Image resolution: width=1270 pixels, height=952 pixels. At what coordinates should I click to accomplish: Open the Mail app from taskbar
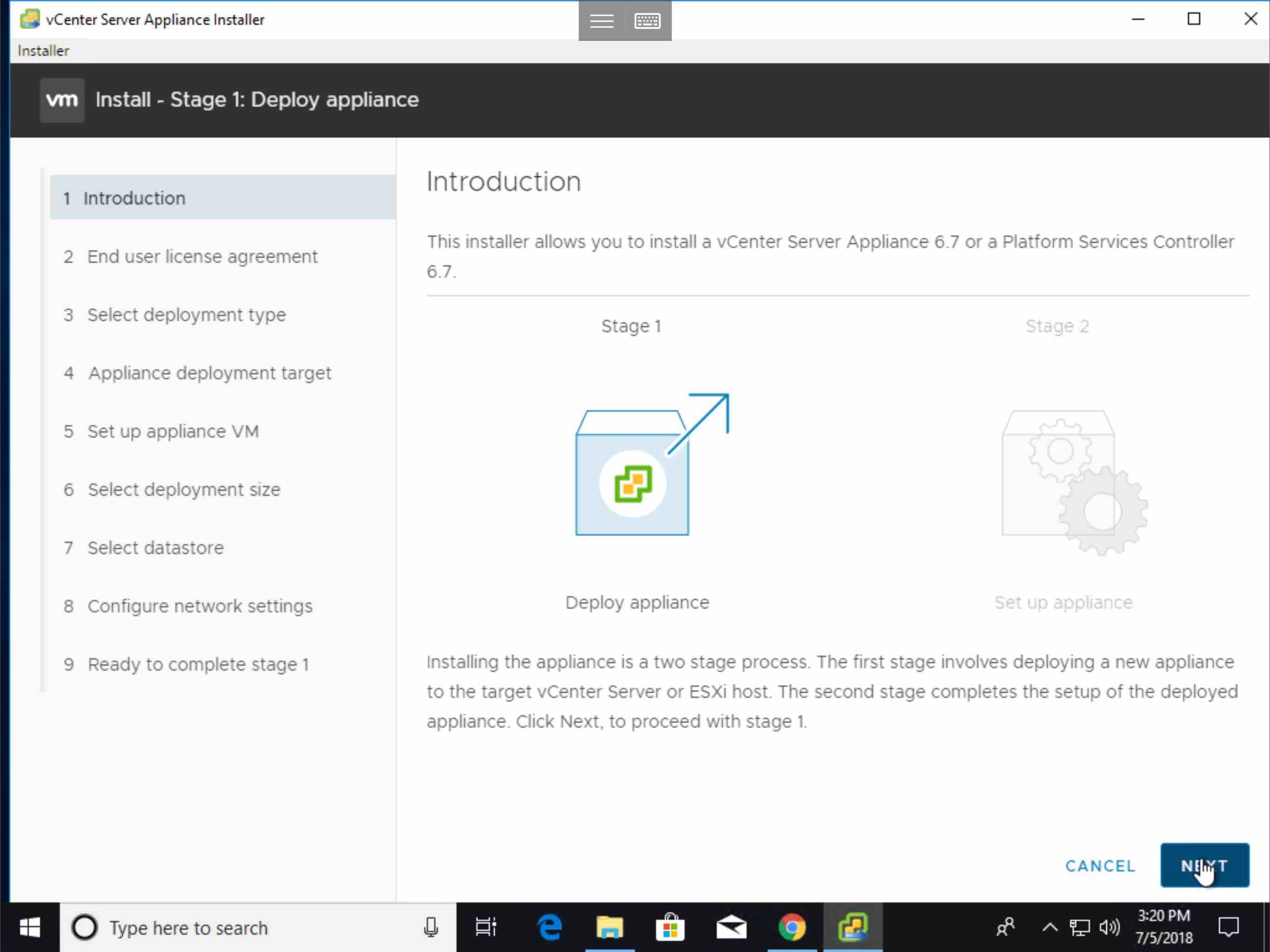[731, 927]
